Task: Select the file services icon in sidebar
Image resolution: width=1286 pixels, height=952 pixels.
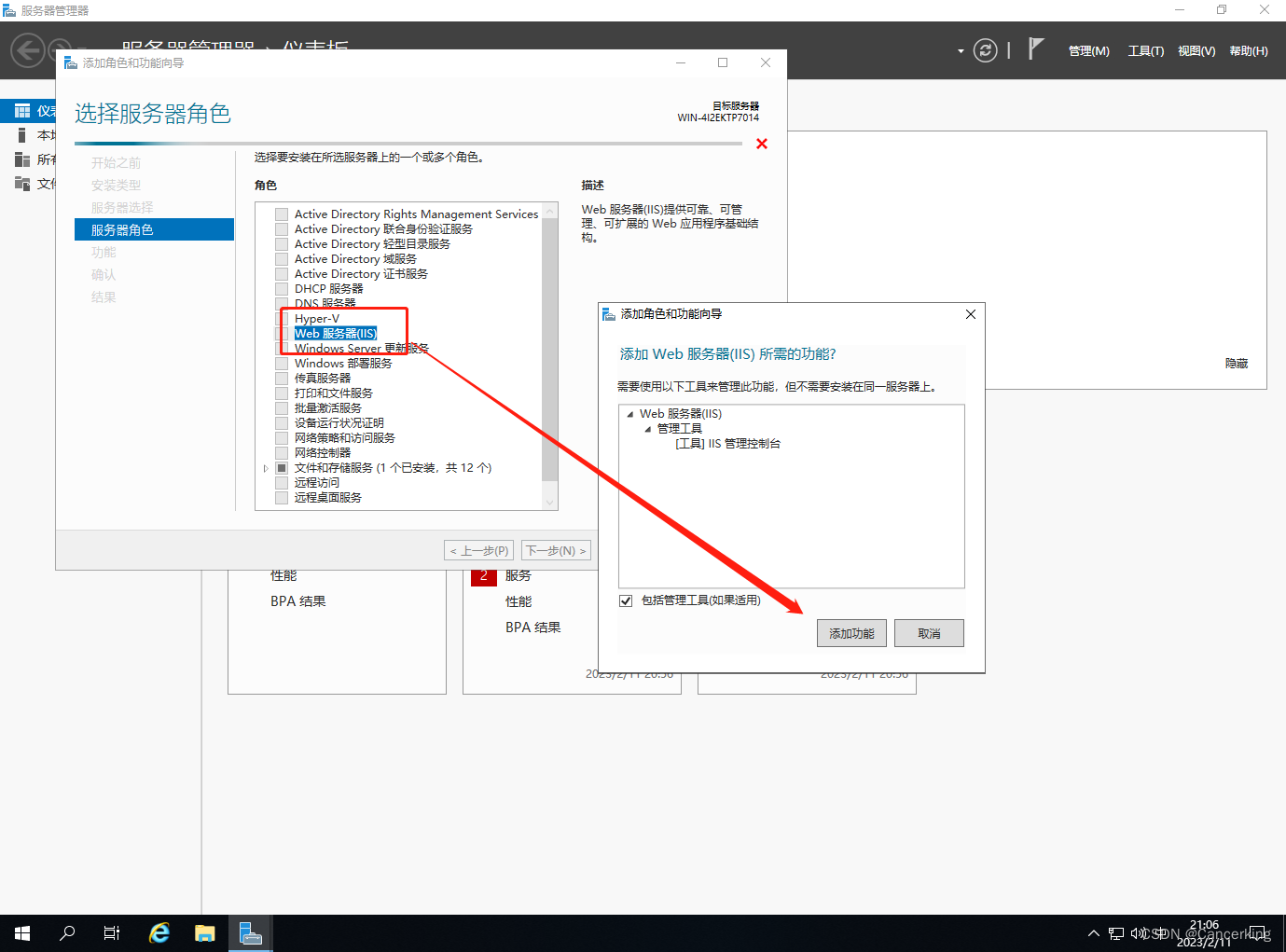Action: (x=22, y=184)
